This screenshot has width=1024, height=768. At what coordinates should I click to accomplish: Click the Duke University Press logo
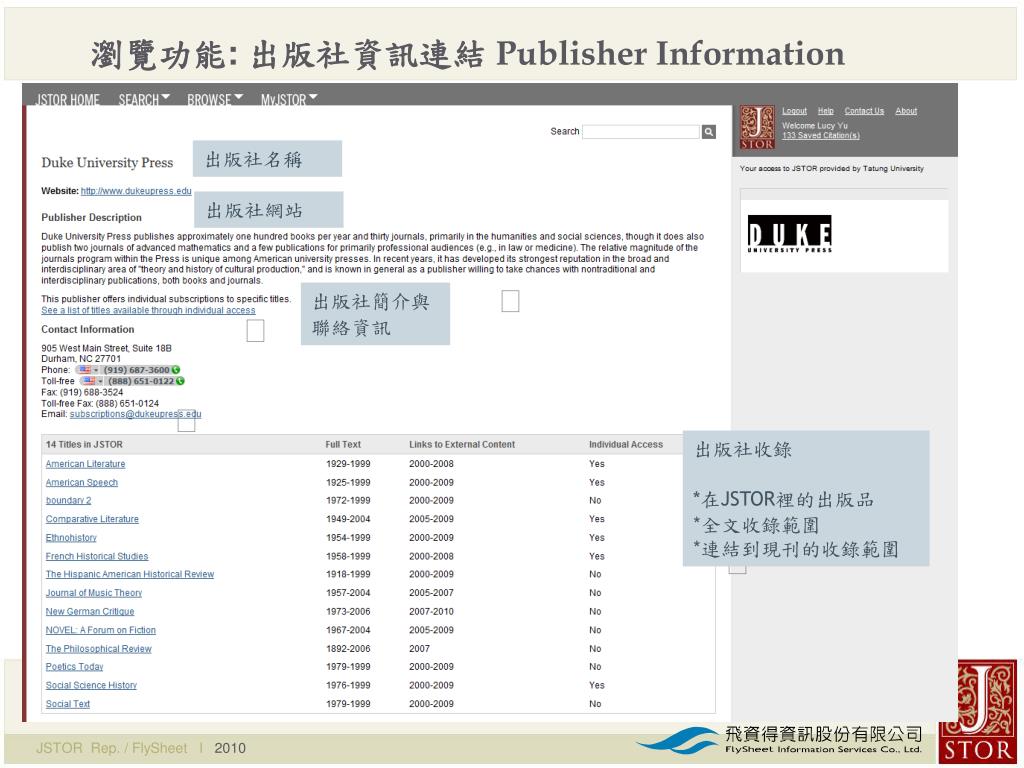click(790, 234)
